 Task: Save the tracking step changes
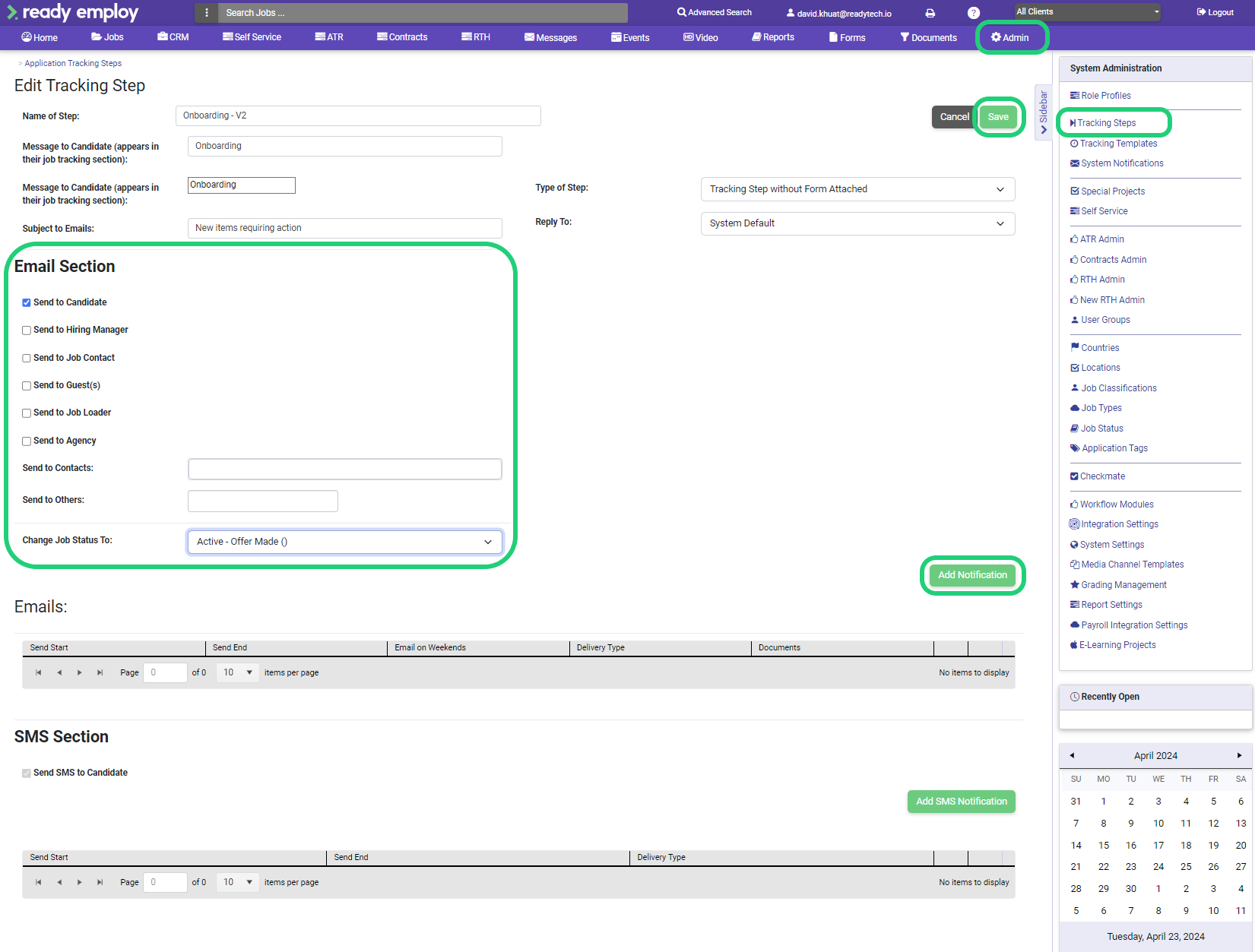click(998, 116)
